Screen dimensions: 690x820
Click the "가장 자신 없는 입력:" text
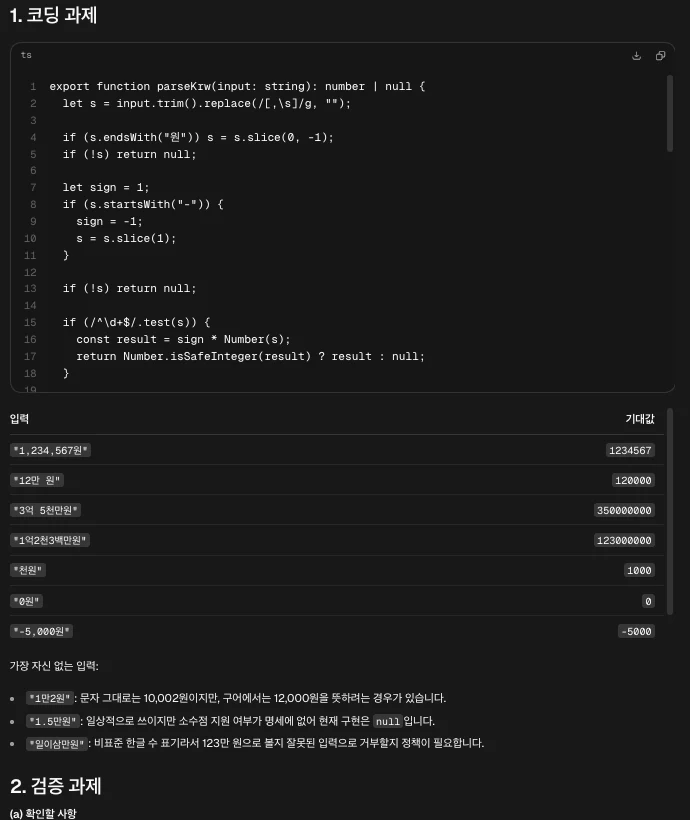[54, 666]
